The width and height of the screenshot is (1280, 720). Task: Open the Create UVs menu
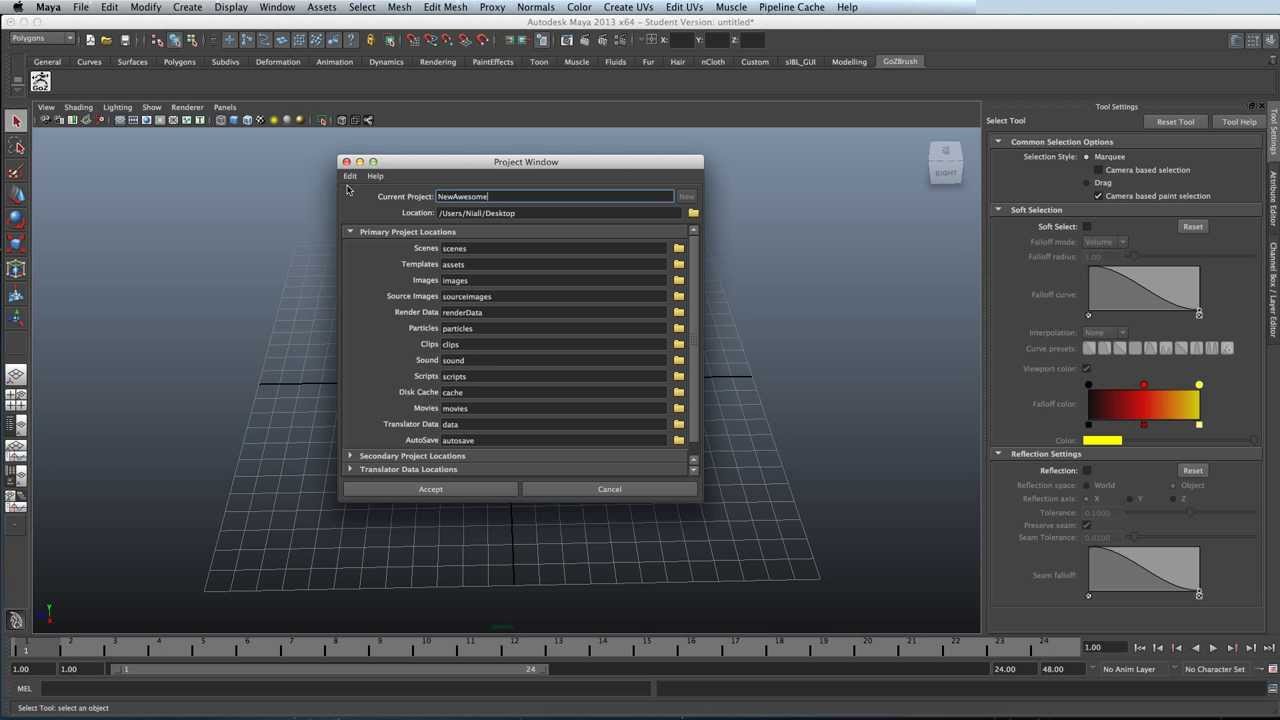click(x=628, y=7)
